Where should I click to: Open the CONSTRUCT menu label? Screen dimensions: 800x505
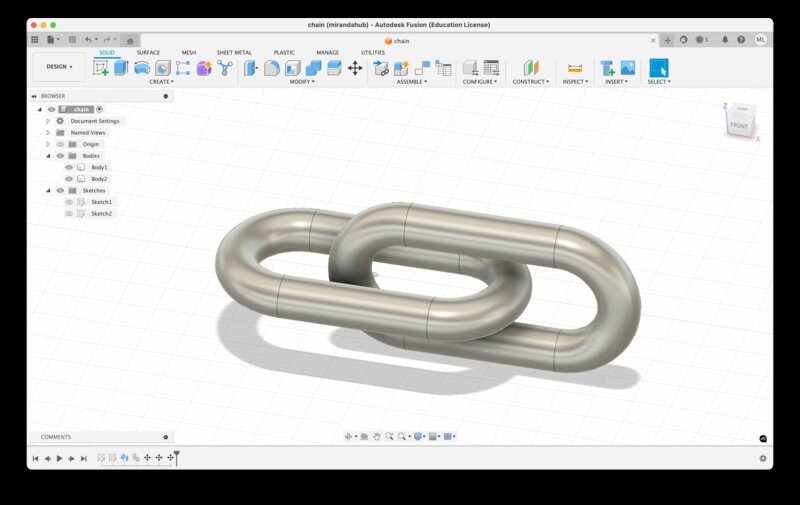pyautogui.click(x=530, y=82)
